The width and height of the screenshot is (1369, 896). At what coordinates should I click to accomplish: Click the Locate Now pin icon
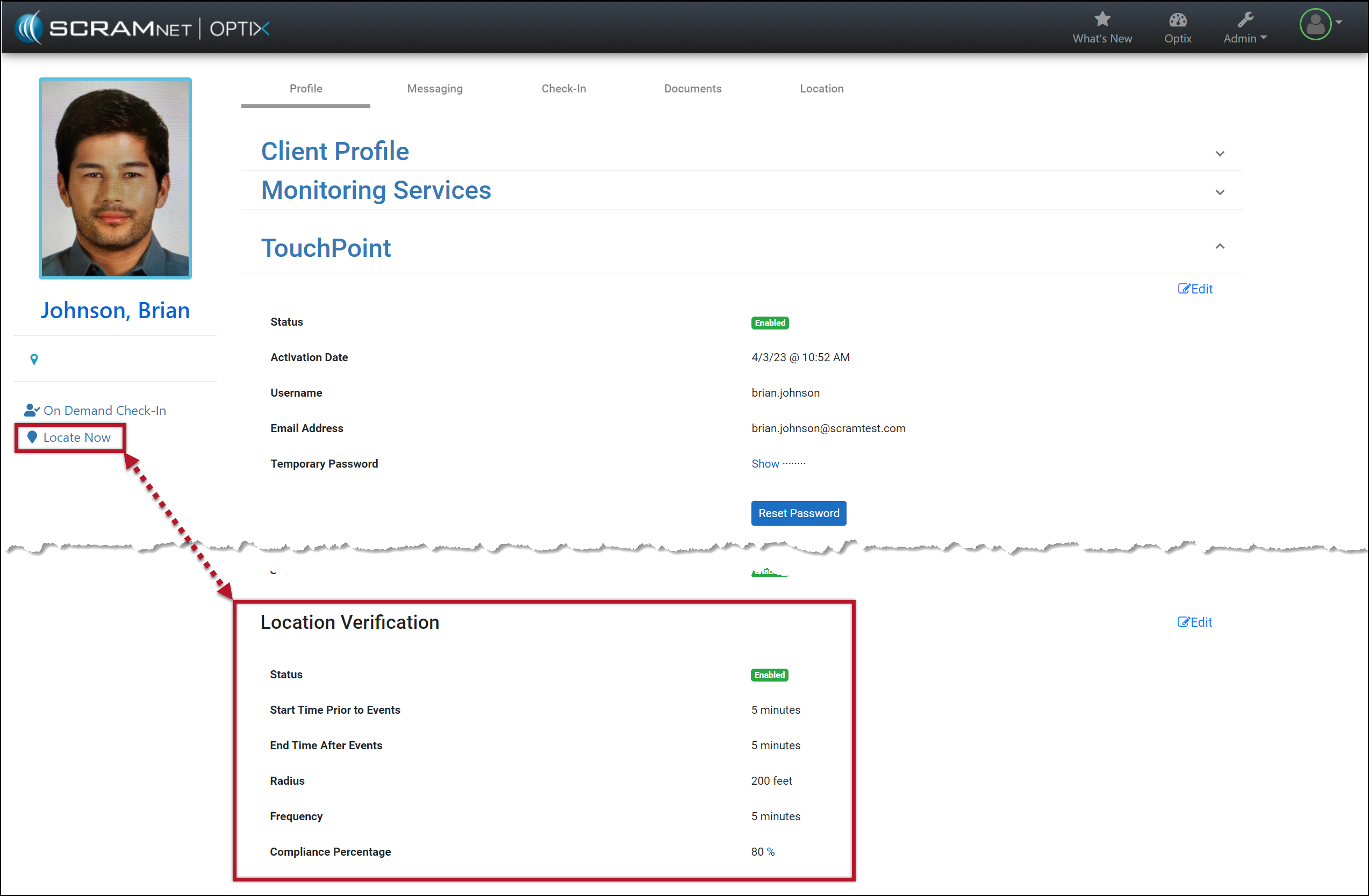[x=32, y=437]
